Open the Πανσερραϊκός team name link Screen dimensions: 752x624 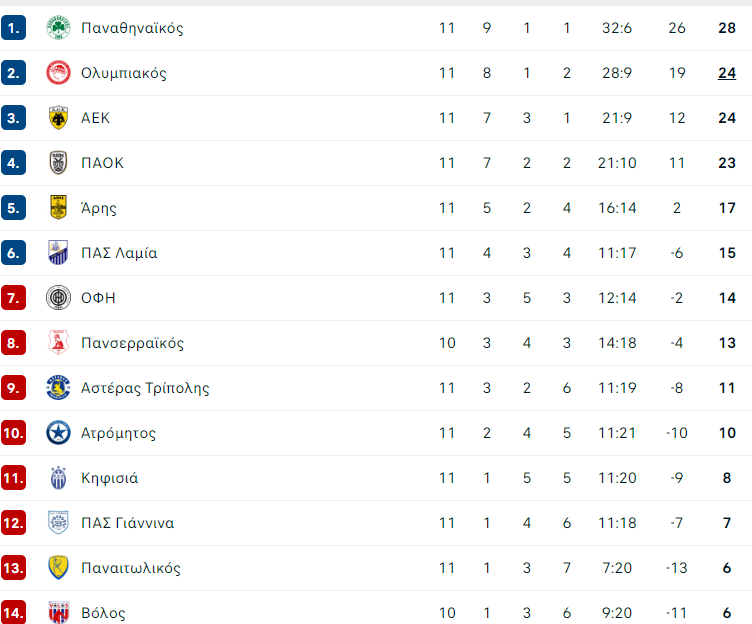(132, 343)
